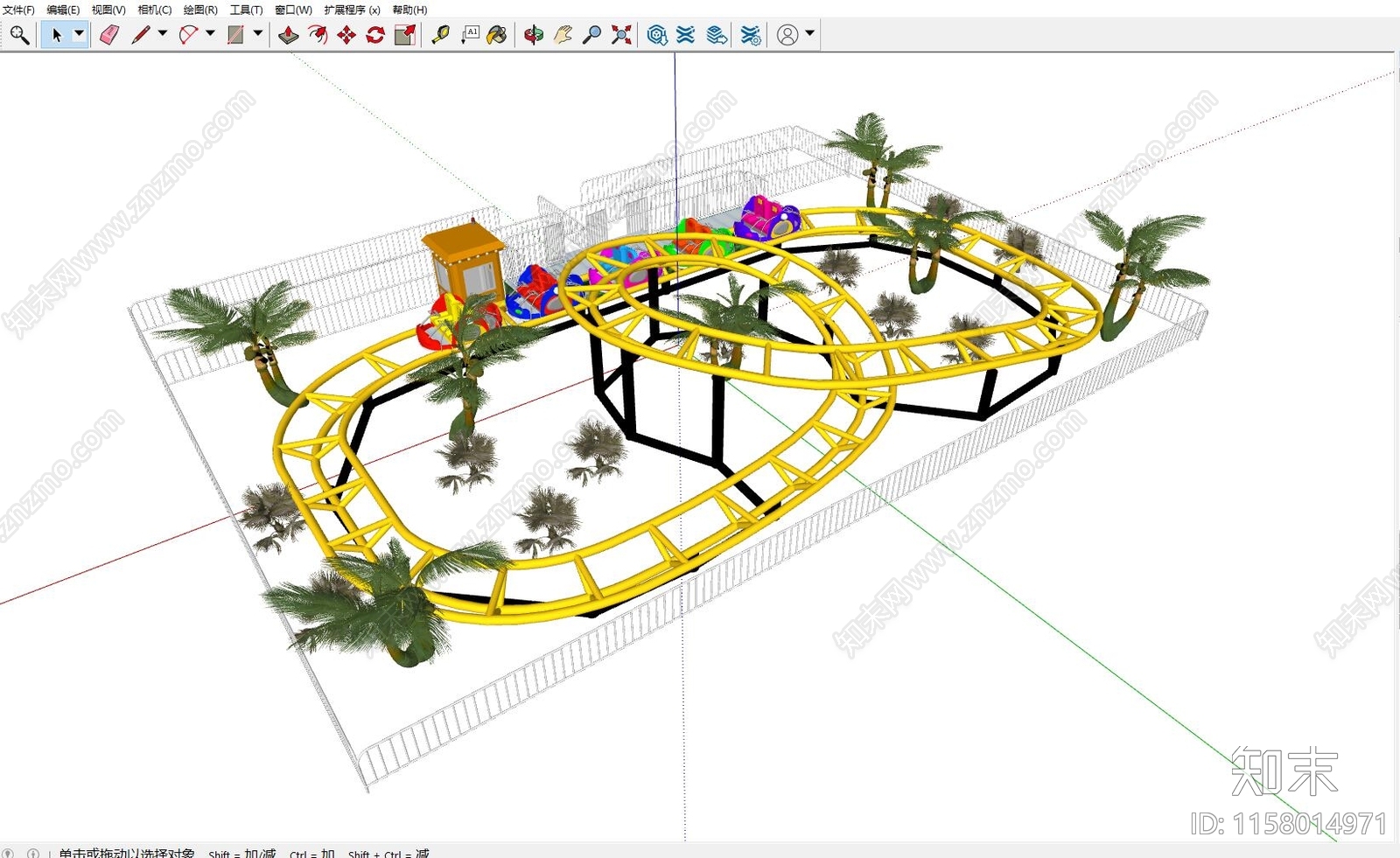This screenshot has height=858, width=1400.
Task: Click the purple coaster car on track
Action: [768, 217]
